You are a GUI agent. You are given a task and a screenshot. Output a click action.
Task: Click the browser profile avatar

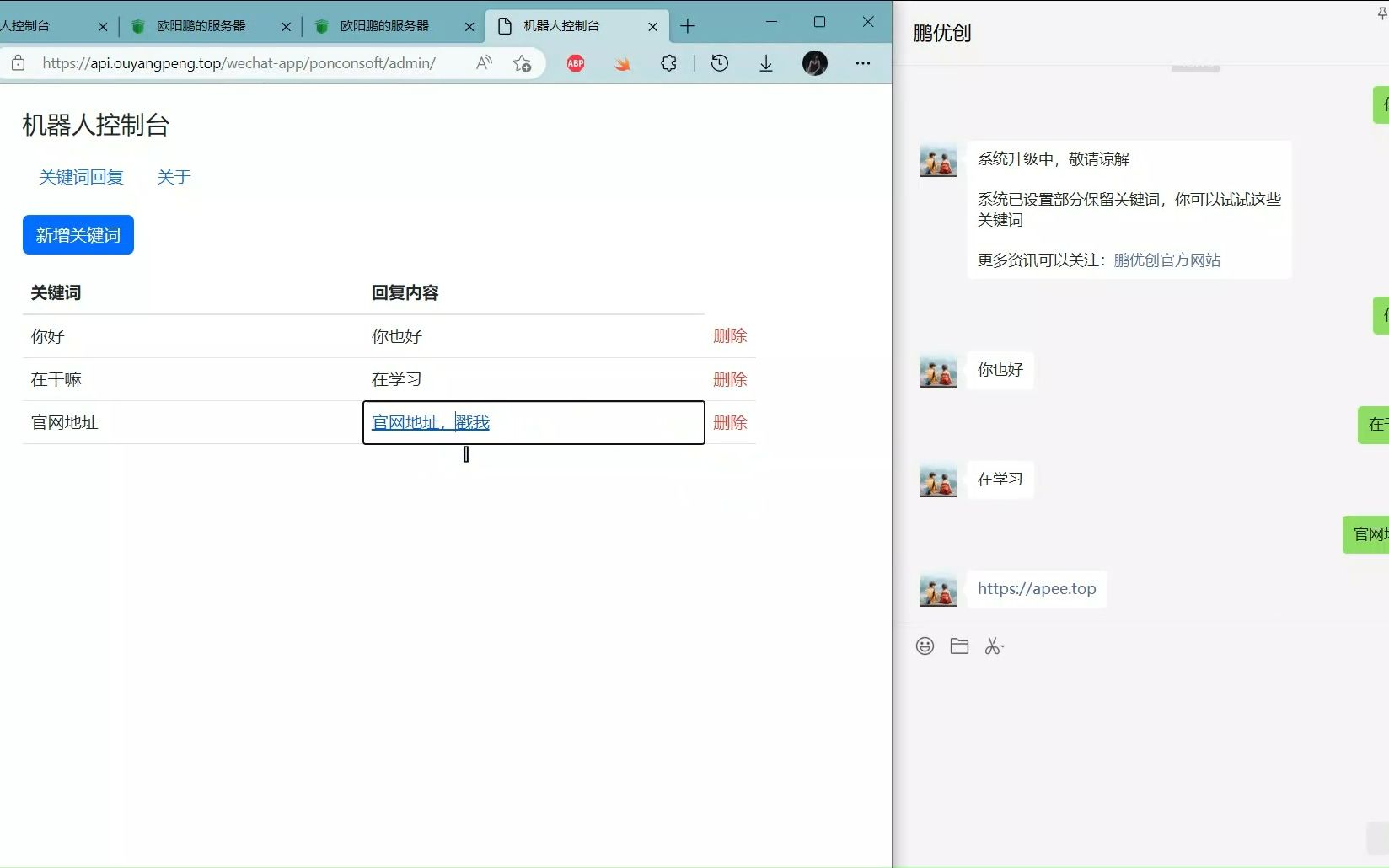click(x=815, y=63)
